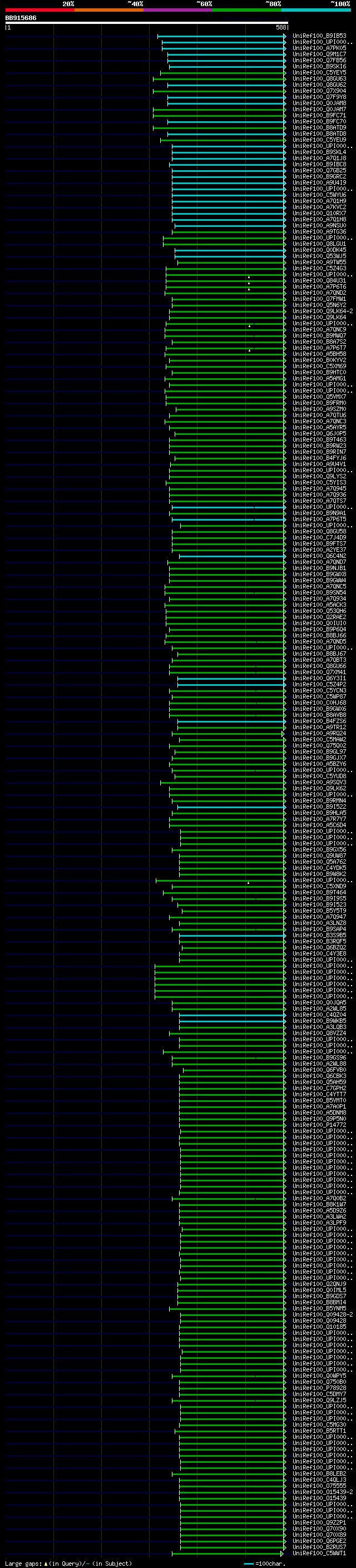Click the UniRef100_A7P6T5 label
Screen dimensions: 356x1568
click(x=319, y=519)
